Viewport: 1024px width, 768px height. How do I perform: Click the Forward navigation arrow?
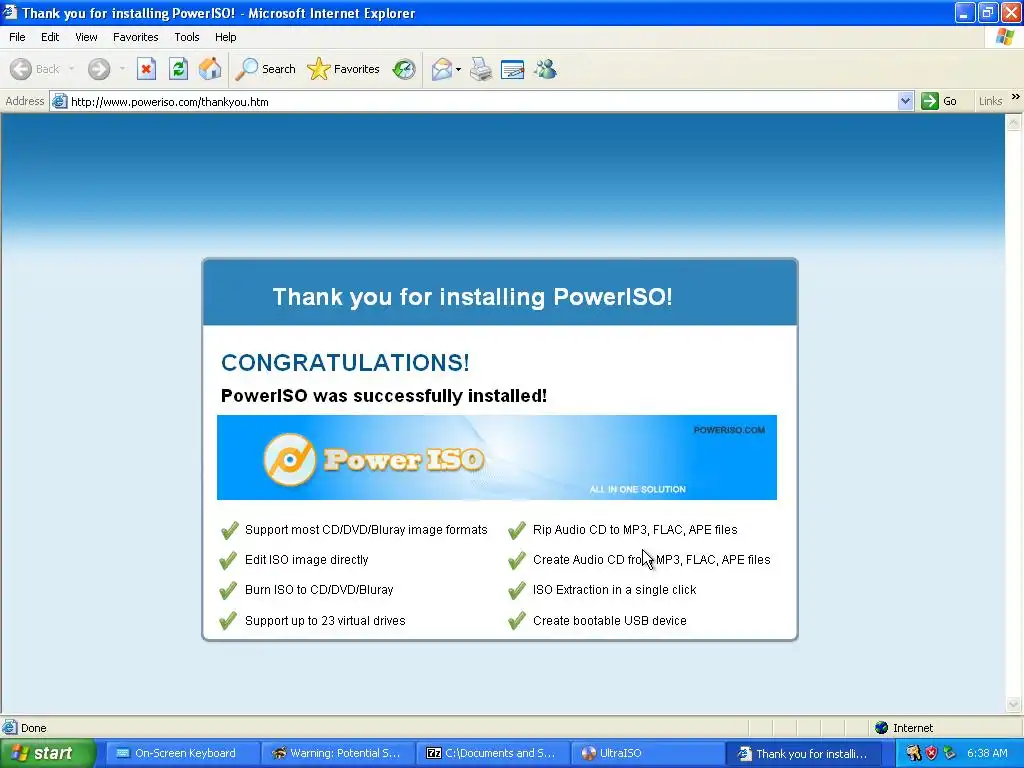99,69
